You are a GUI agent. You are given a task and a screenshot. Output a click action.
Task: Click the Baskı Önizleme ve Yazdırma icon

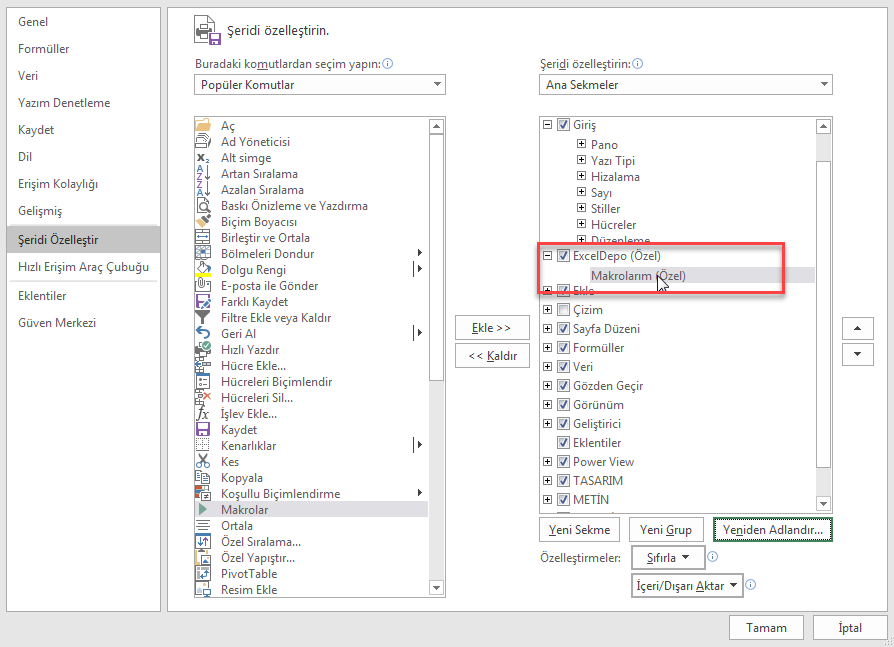[203, 205]
